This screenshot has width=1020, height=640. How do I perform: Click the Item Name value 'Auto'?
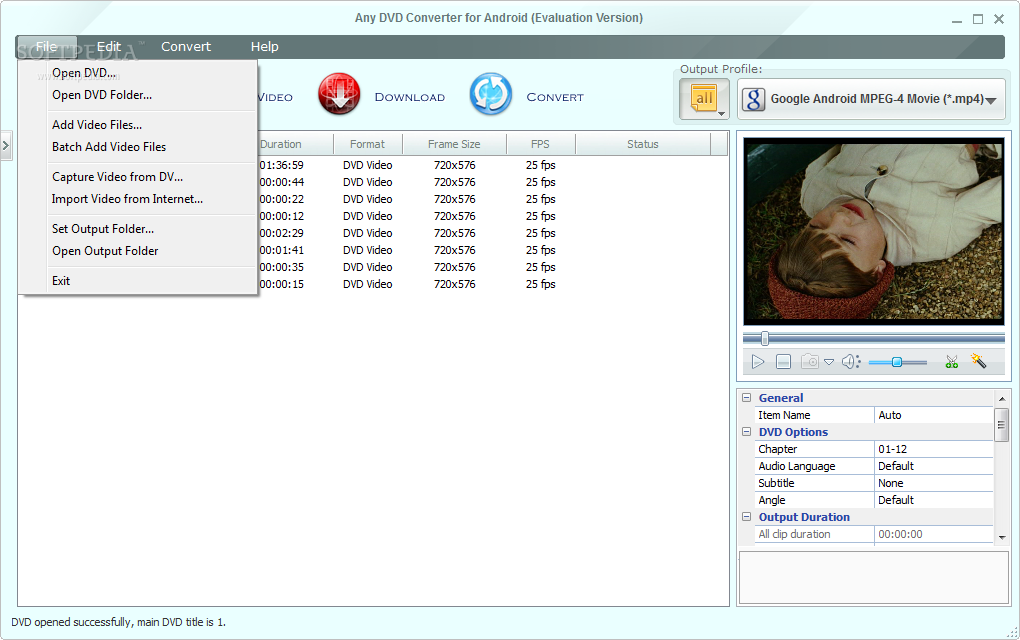(x=933, y=415)
